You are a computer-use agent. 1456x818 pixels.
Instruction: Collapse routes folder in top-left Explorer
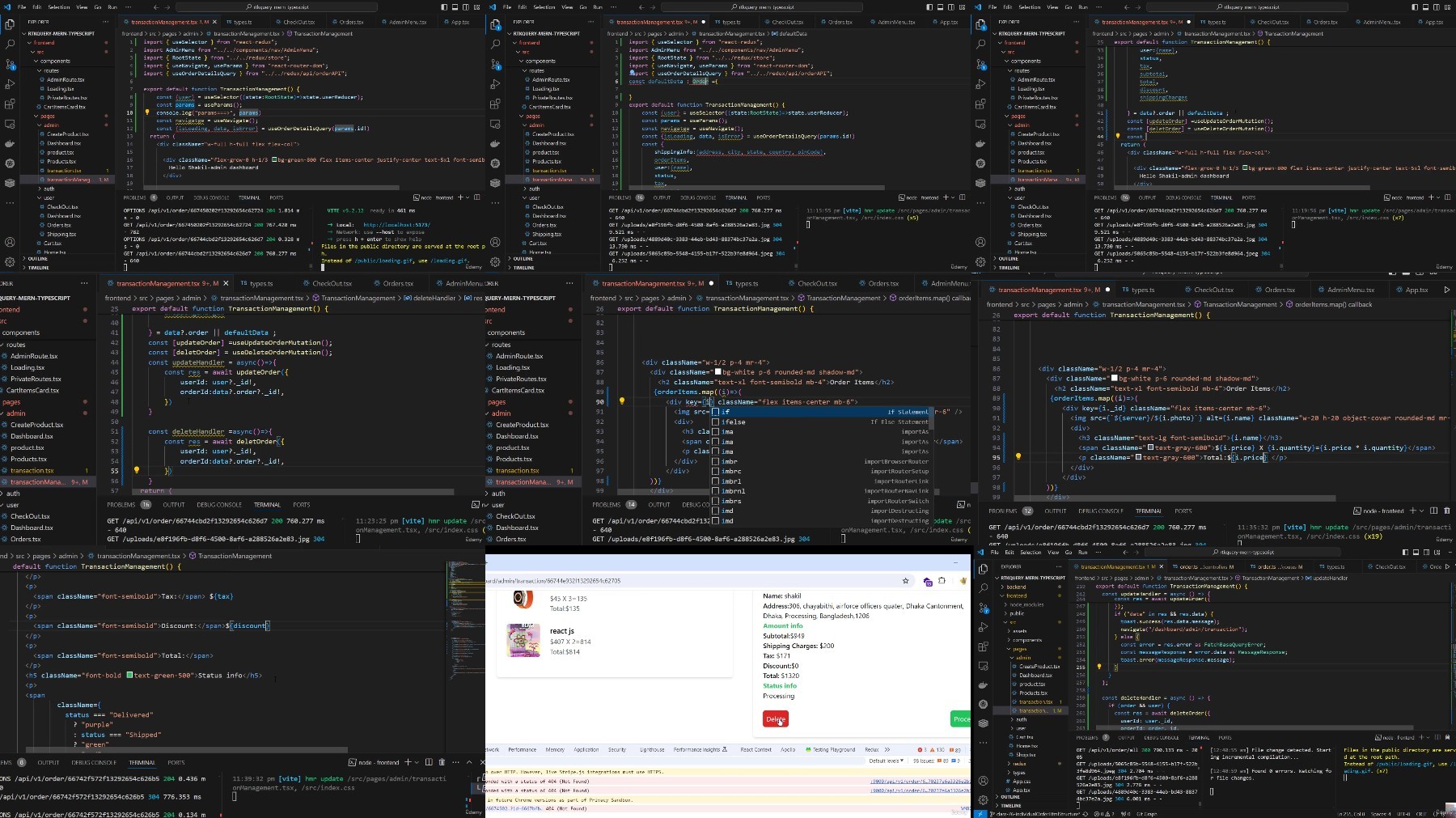pos(51,70)
